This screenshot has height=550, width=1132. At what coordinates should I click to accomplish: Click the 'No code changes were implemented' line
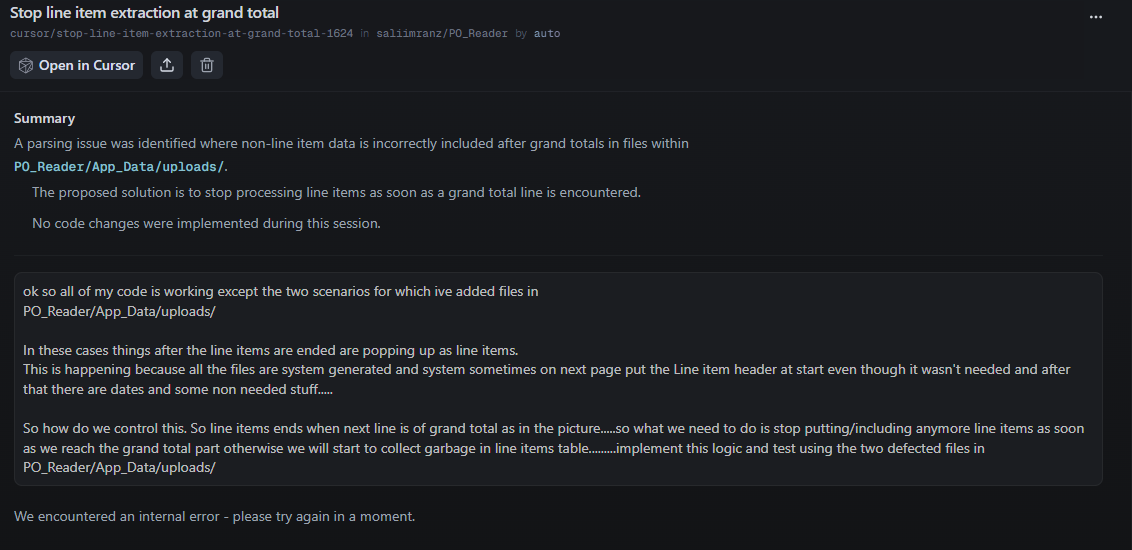click(206, 223)
